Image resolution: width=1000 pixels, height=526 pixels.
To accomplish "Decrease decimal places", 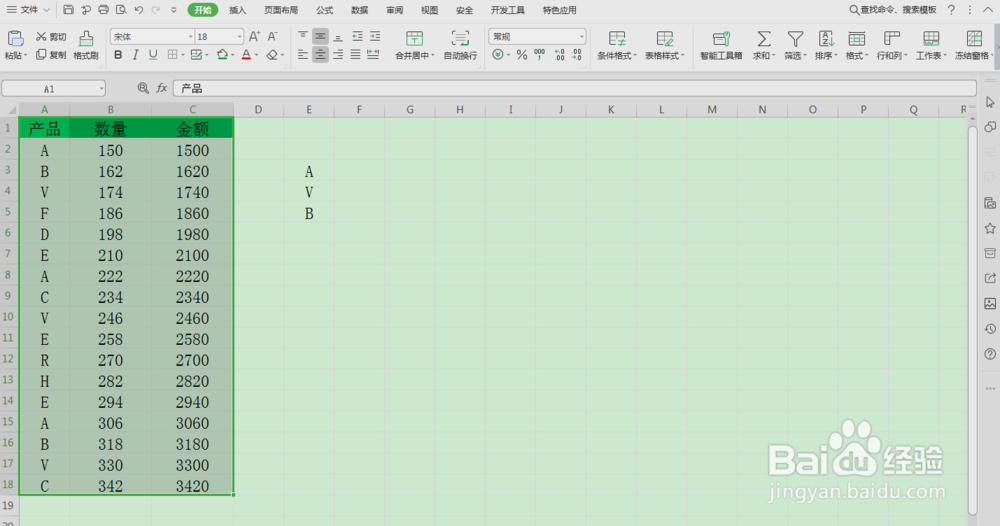I will [x=577, y=55].
